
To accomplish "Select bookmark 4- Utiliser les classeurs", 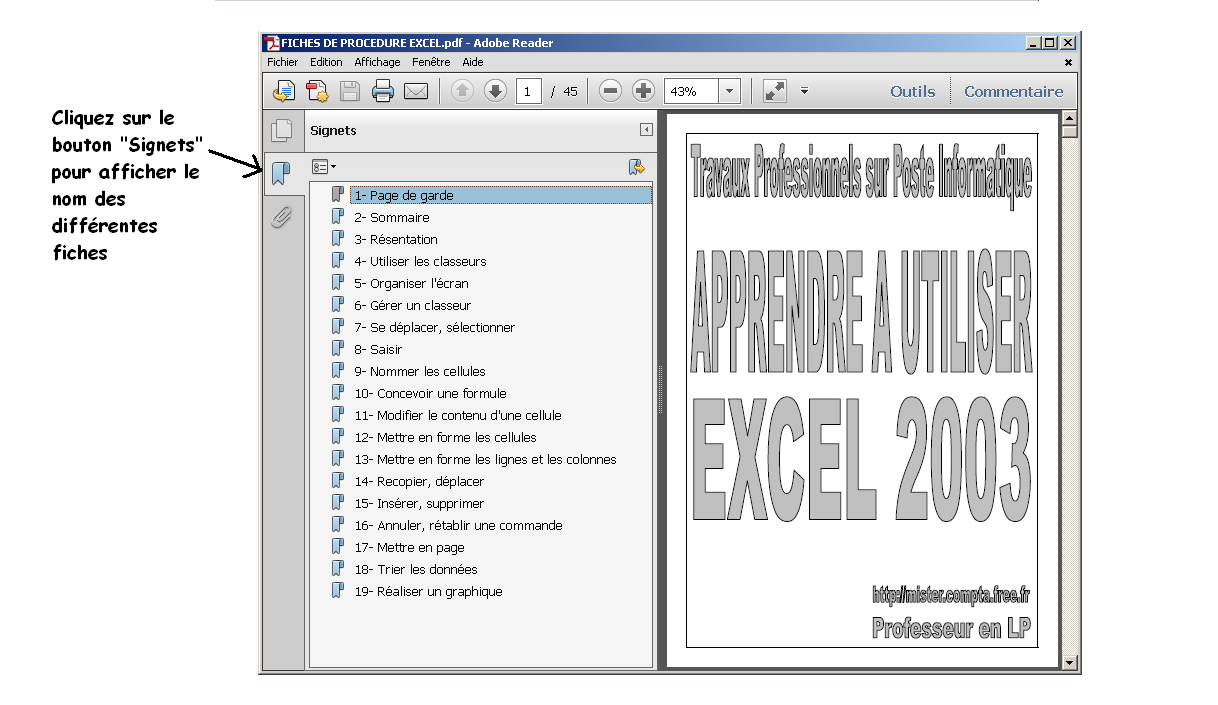I will pyautogui.click(x=420, y=261).
